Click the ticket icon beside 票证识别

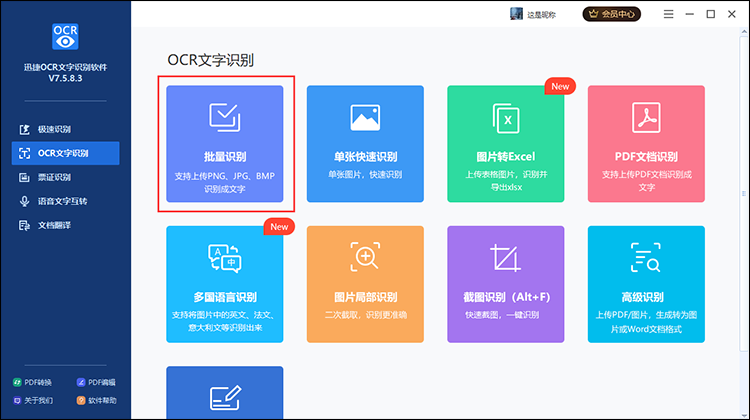[x=24, y=177]
